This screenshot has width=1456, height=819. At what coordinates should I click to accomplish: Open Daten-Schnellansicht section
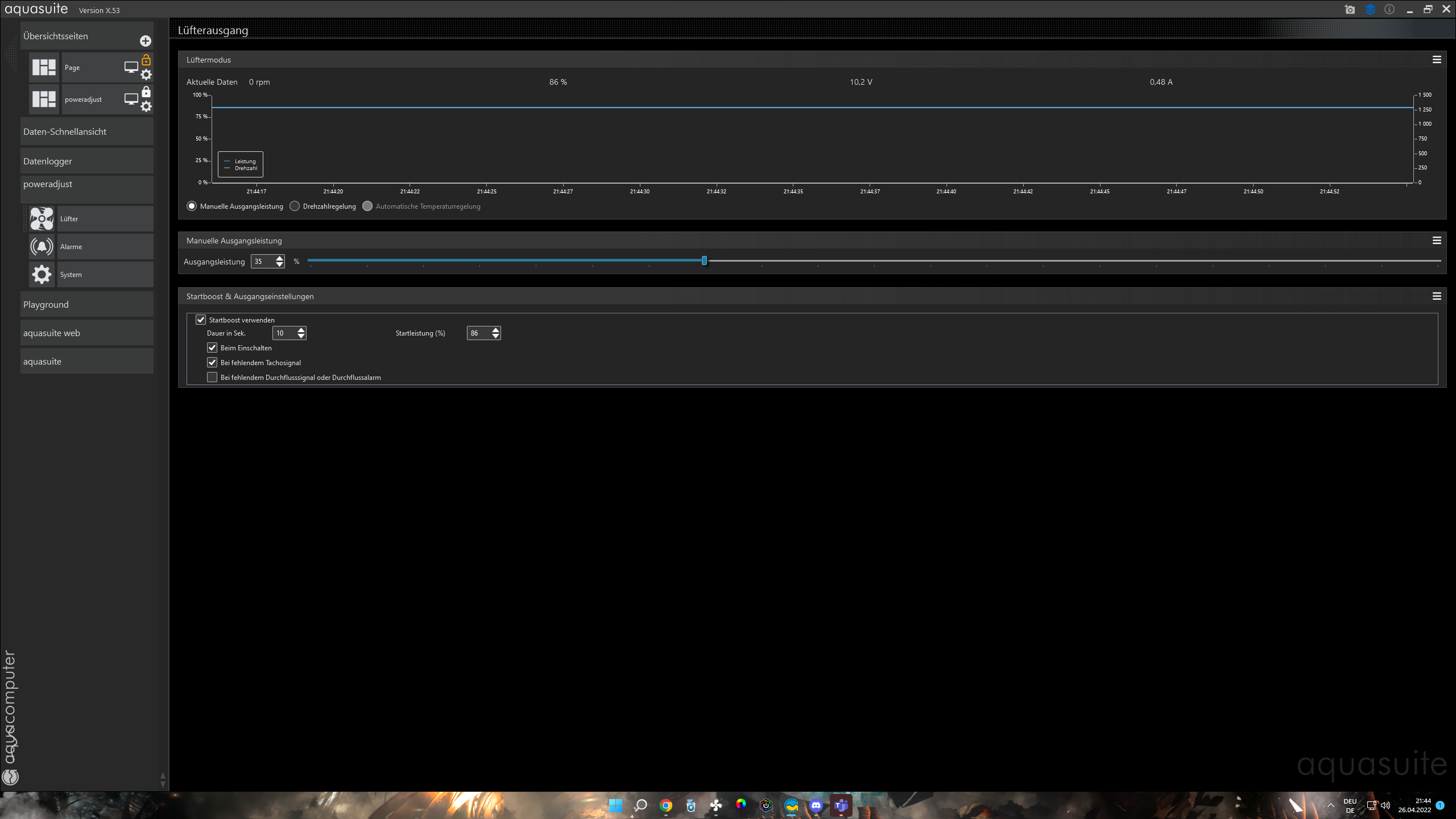click(x=86, y=131)
